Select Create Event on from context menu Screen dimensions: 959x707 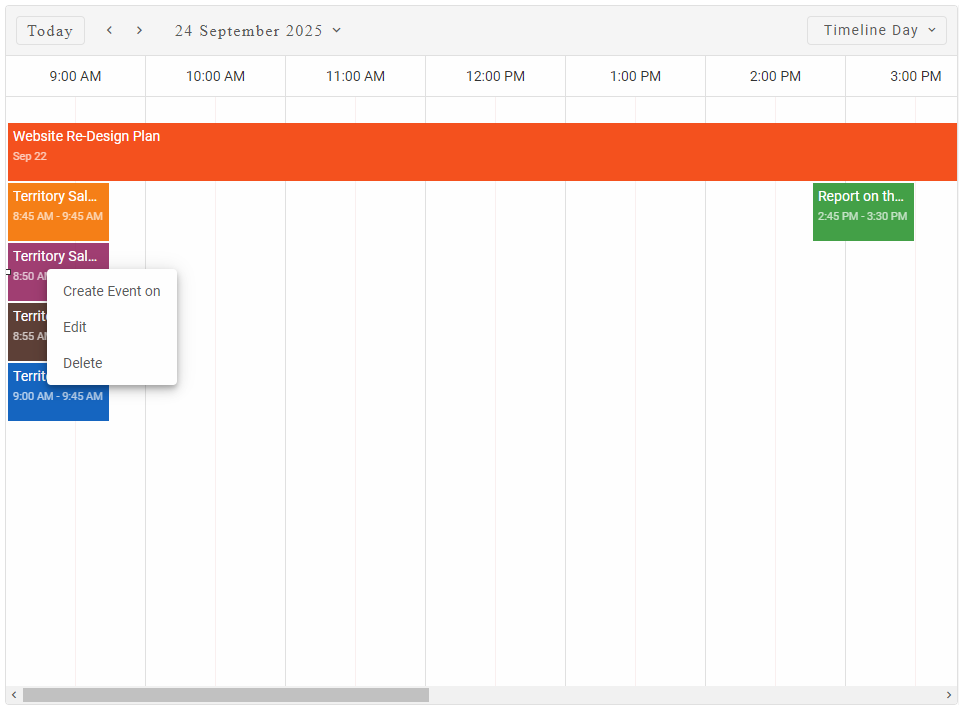(111, 291)
